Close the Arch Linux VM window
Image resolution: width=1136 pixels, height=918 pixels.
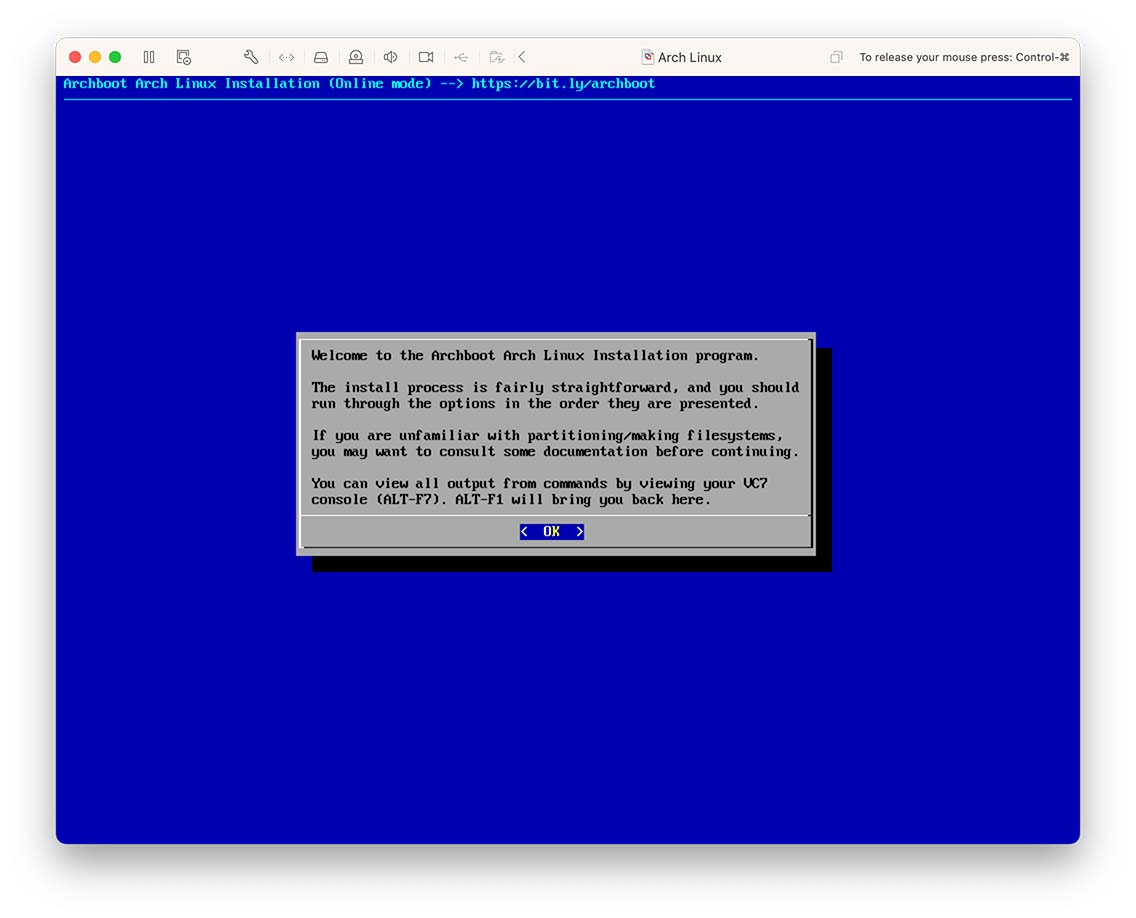pyautogui.click(x=75, y=57)
